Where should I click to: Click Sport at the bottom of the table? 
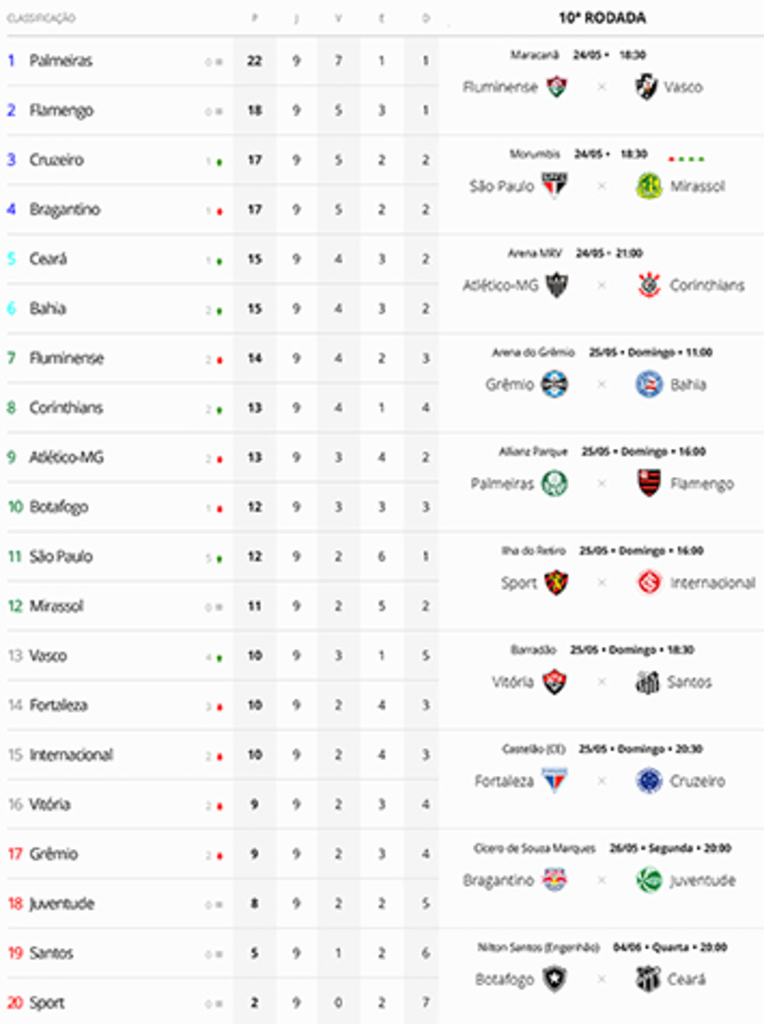pos(46,1002)
